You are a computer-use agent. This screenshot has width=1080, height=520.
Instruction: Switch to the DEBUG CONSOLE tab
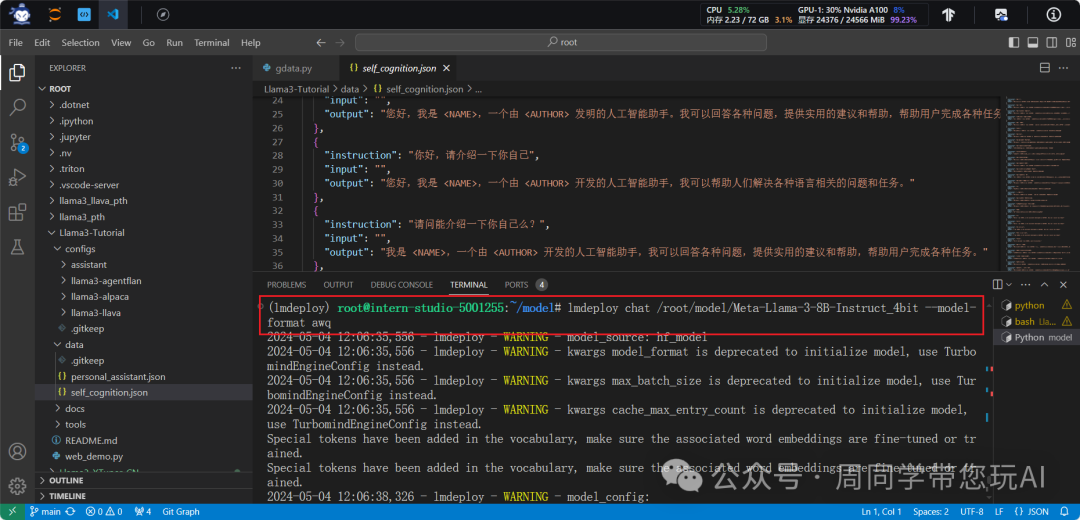pos(401,285)
